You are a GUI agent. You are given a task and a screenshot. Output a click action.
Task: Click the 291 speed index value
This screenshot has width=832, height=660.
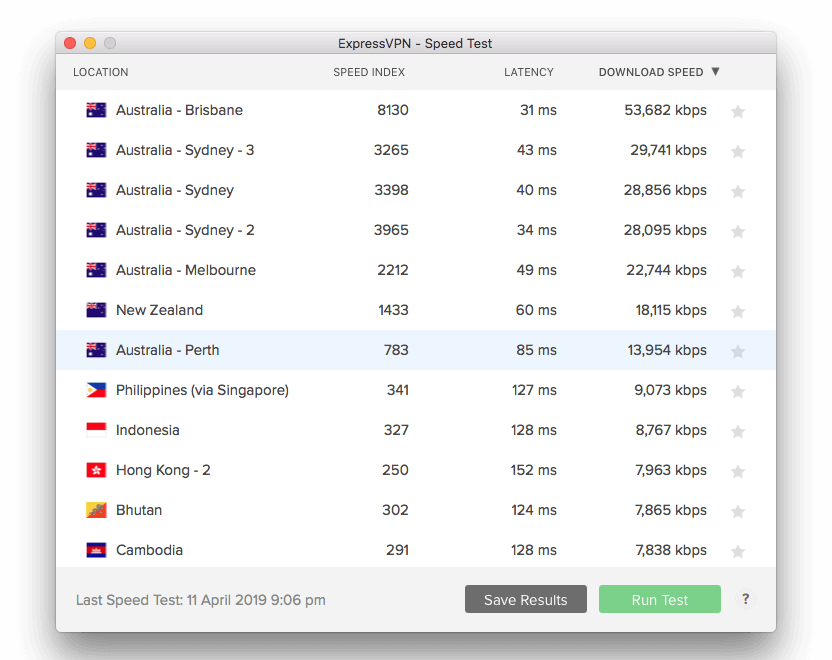click(397, 550)
